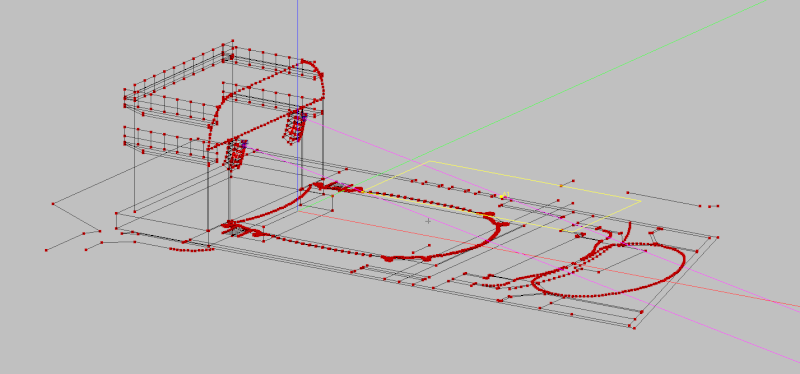The width and height of the screenshot is (800, 374).
Task: Click the origin where the axes meet
Action: (x=298, y=208)
